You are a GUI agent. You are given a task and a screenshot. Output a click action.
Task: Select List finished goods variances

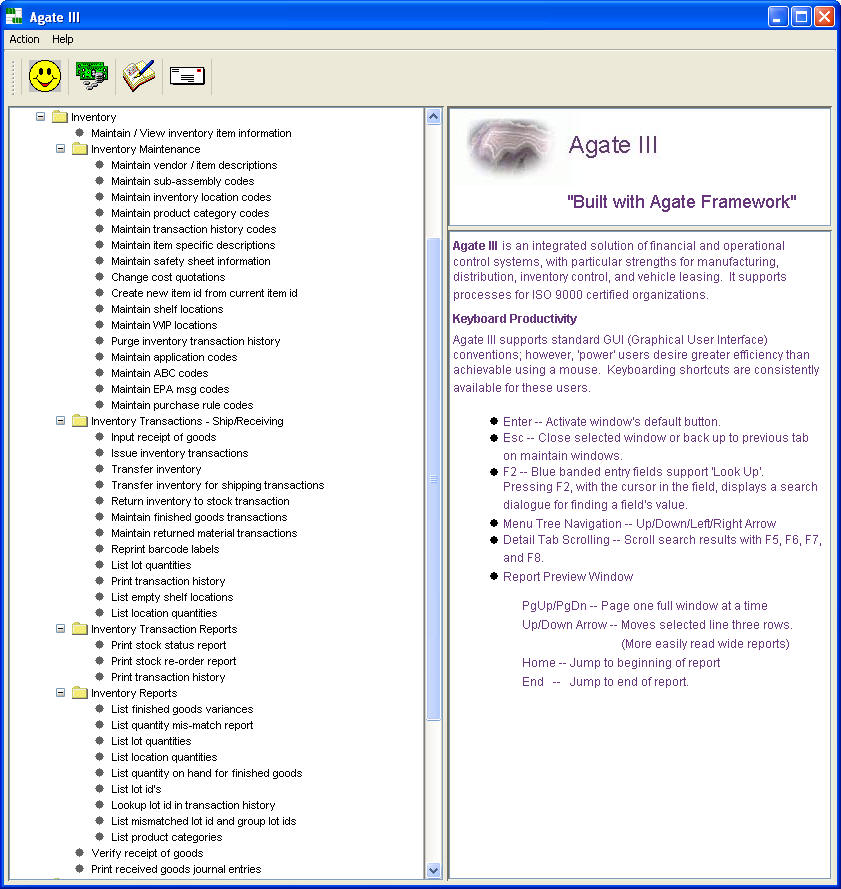click(182, 709)
